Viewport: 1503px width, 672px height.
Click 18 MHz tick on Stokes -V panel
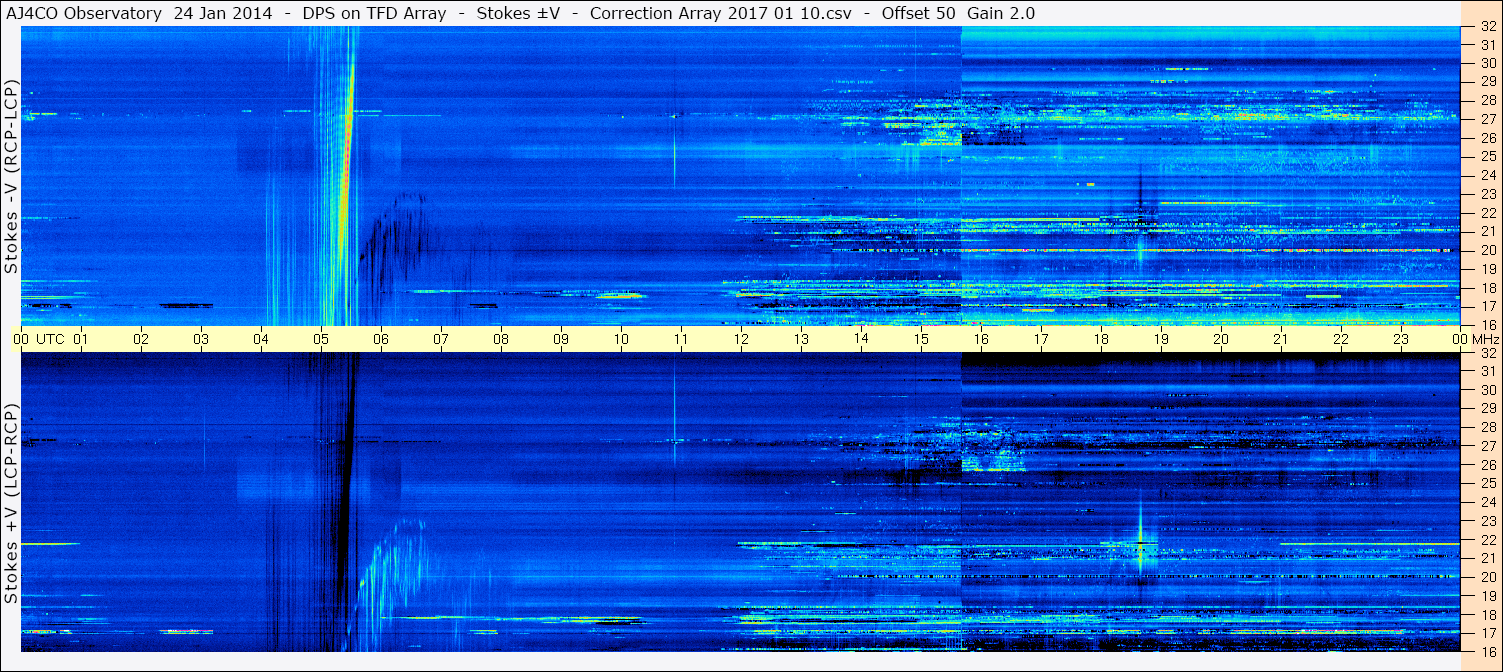[1487, 288]
